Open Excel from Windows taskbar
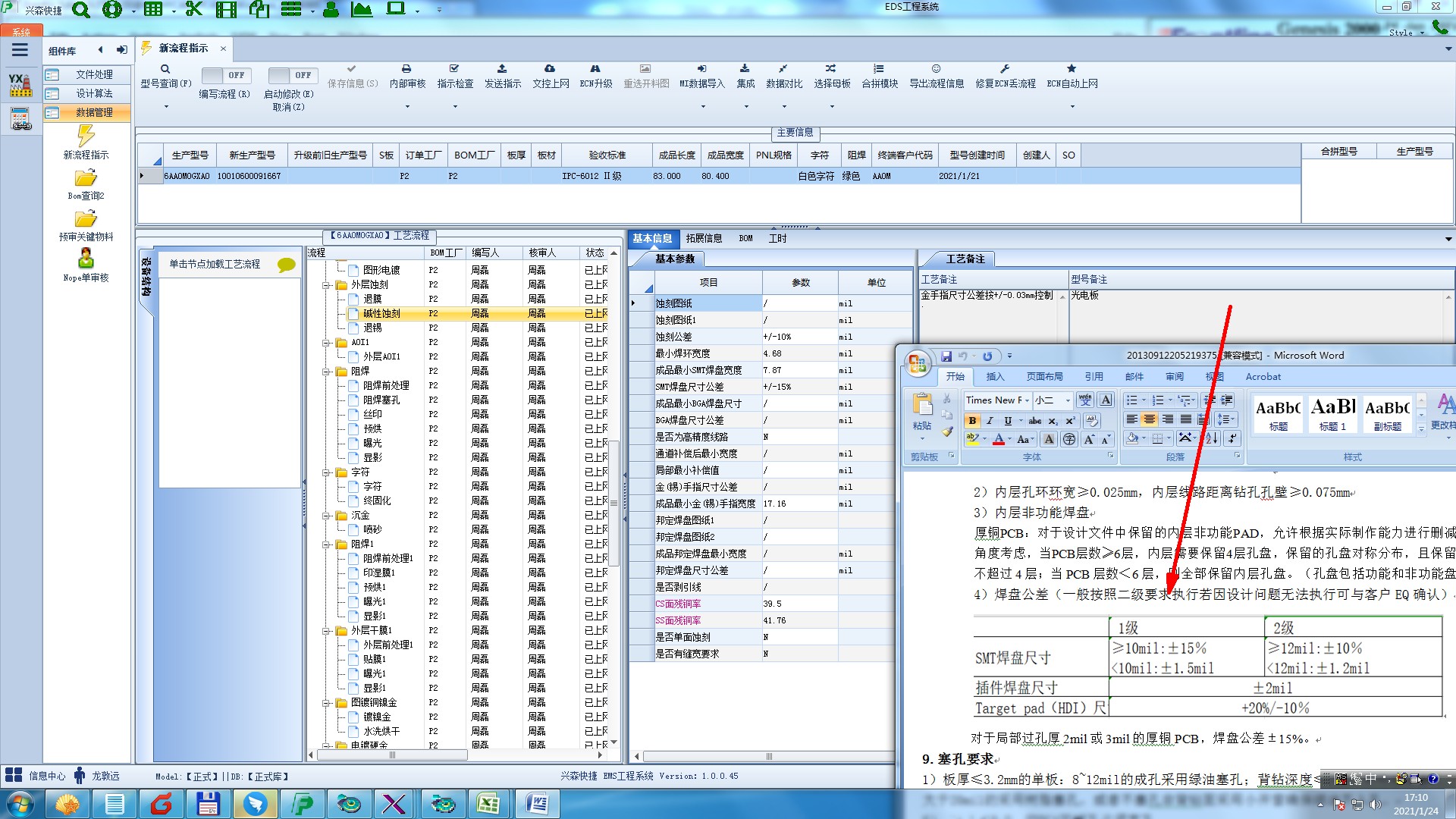 click(x=488, y=804)
